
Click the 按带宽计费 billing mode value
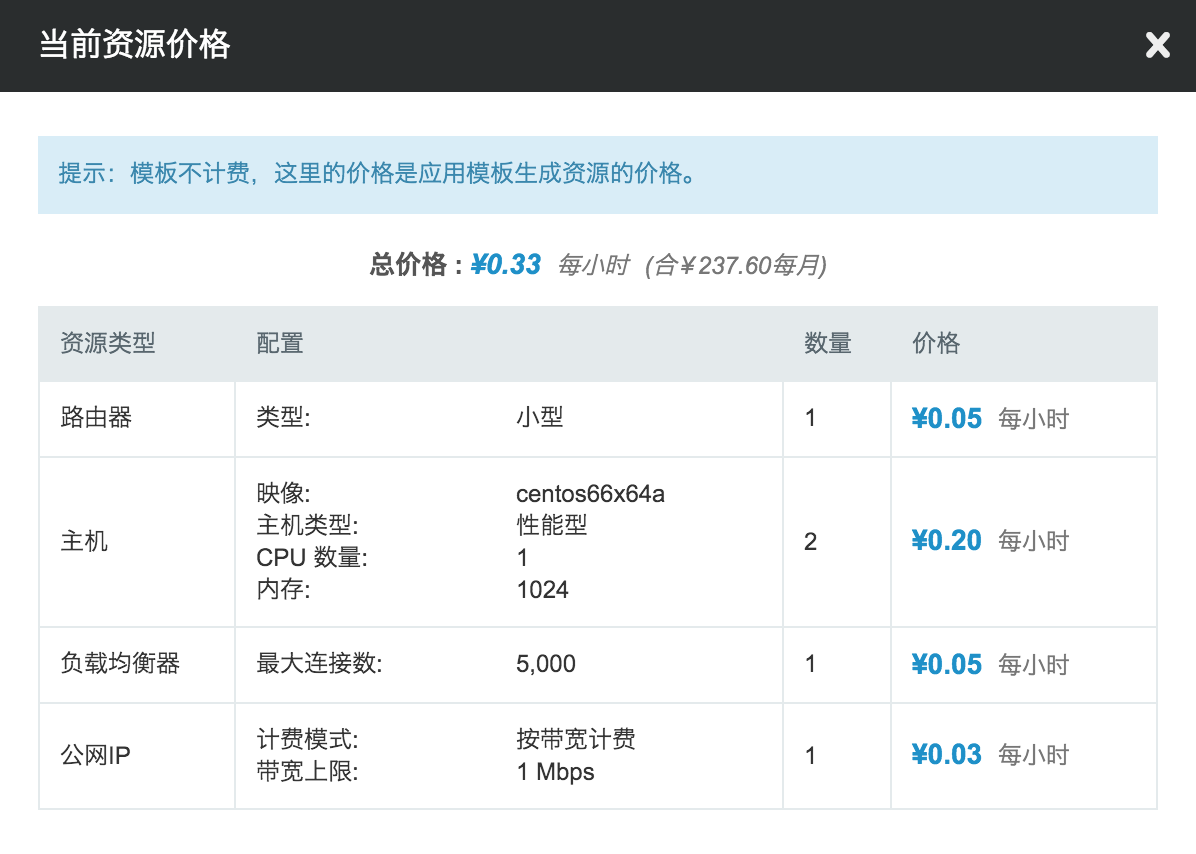(x=576, y=740)
